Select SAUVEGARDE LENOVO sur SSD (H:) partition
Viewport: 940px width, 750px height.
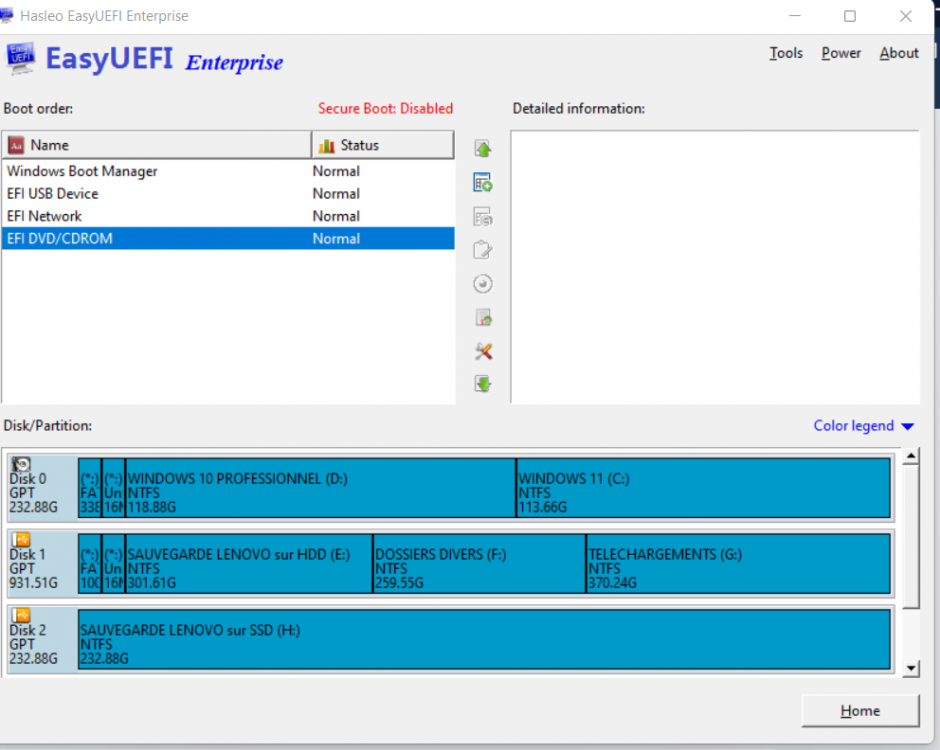(484, 639)
